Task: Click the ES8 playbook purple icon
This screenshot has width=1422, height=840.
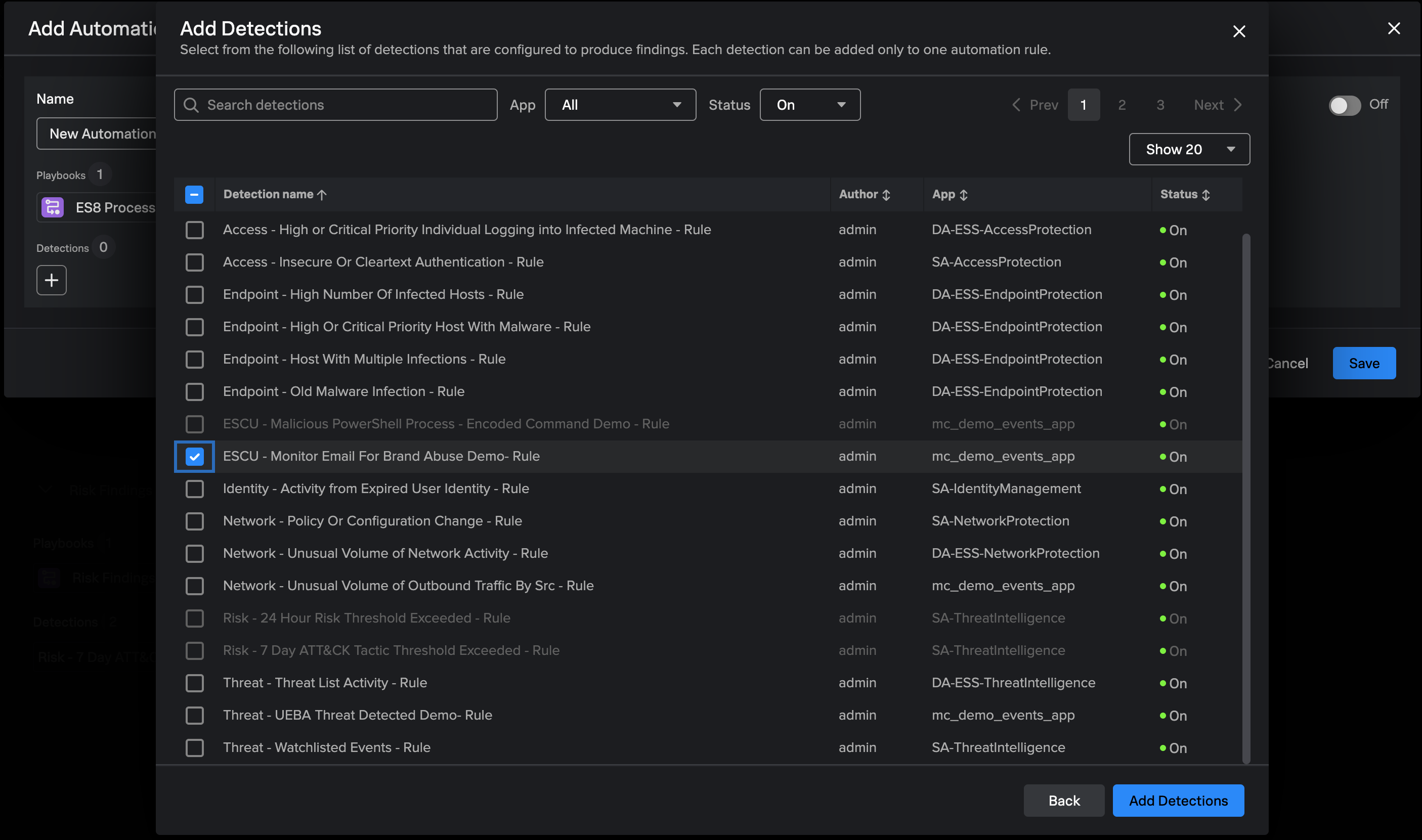Action: 53,207
